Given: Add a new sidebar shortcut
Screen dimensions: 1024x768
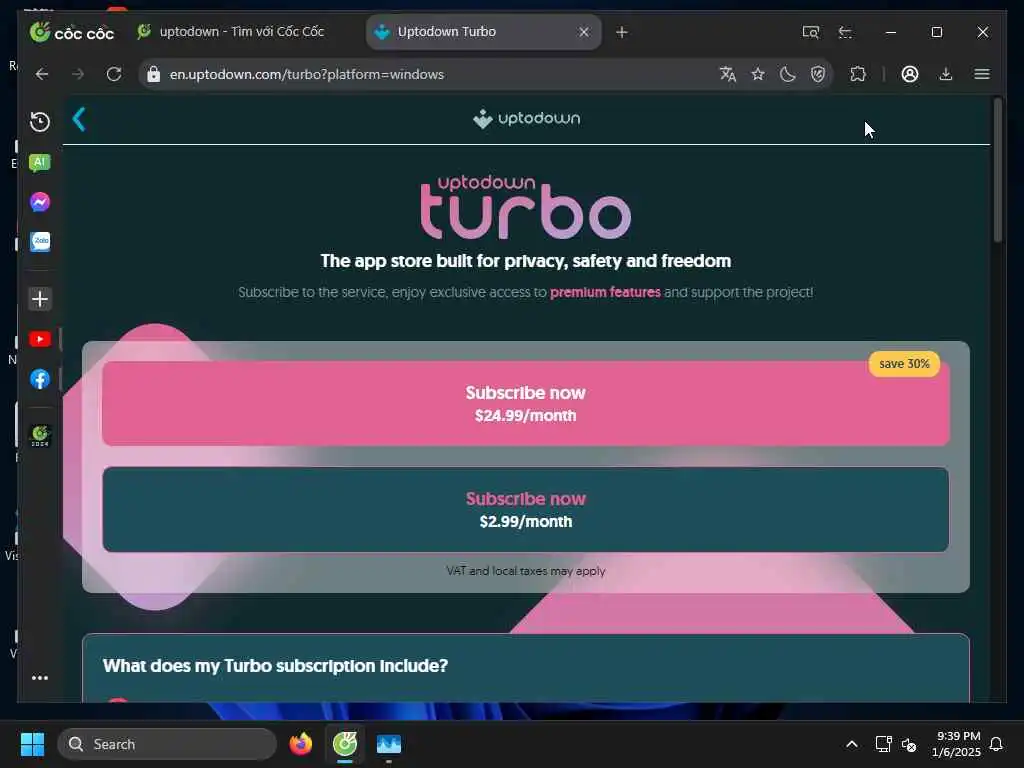Looking at the screenshot, I should [40, 299].
